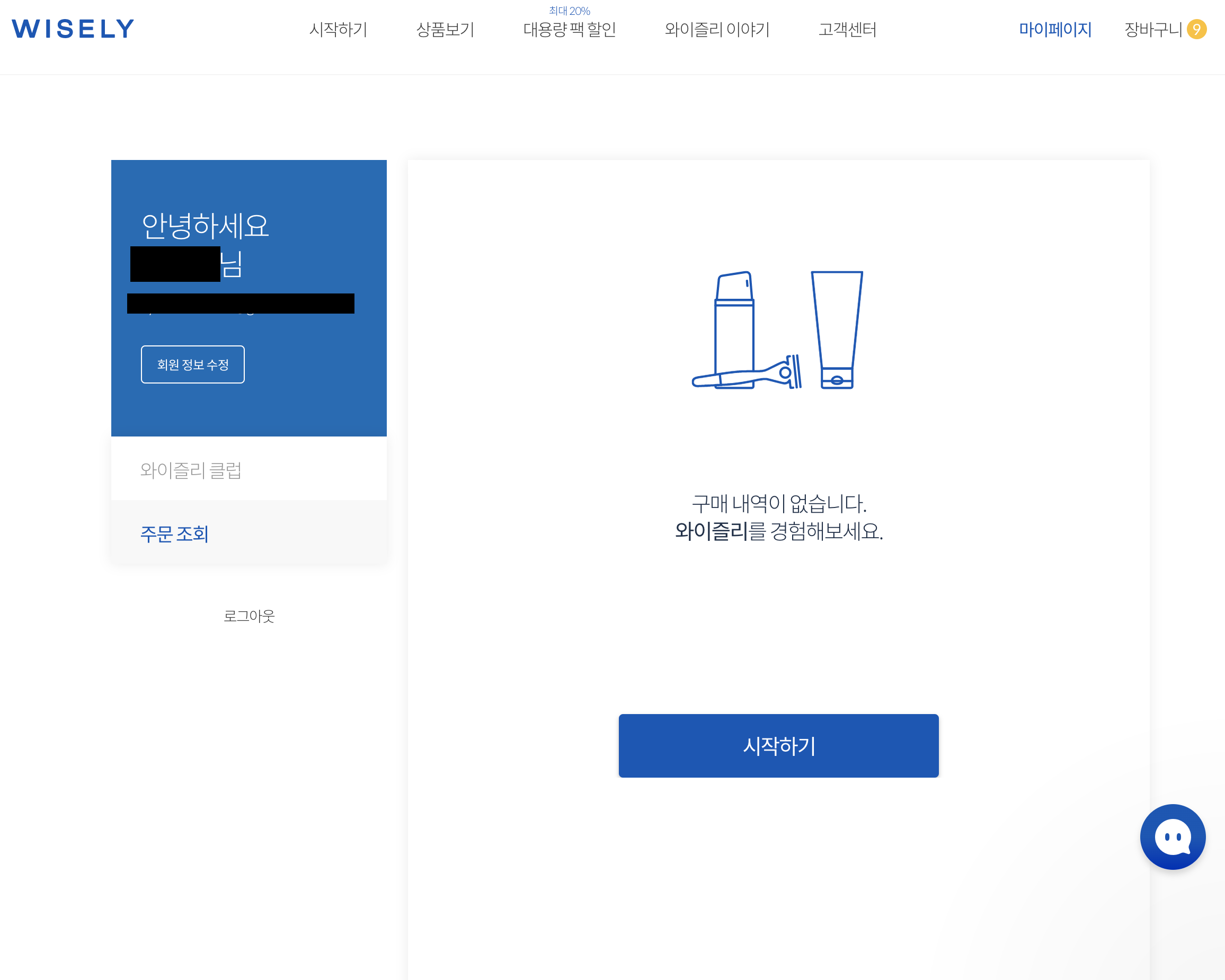This screenshot has width=1225, height=980.
Task: Open the 고객센터 menu item
Action: pyautogui.click(x=847, y=29)
